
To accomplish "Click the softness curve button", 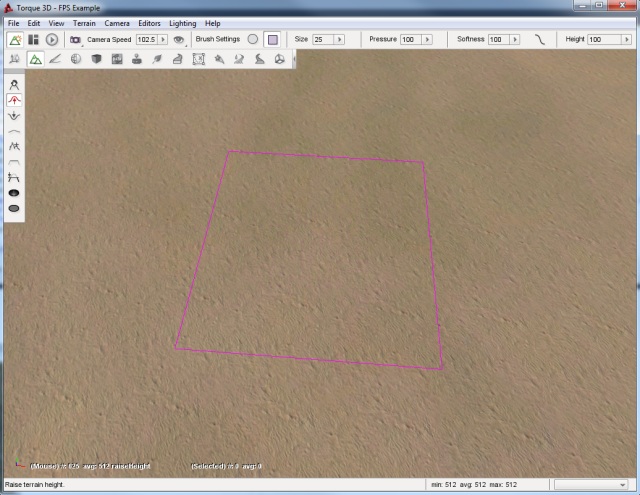I will [x=540, y=39].
